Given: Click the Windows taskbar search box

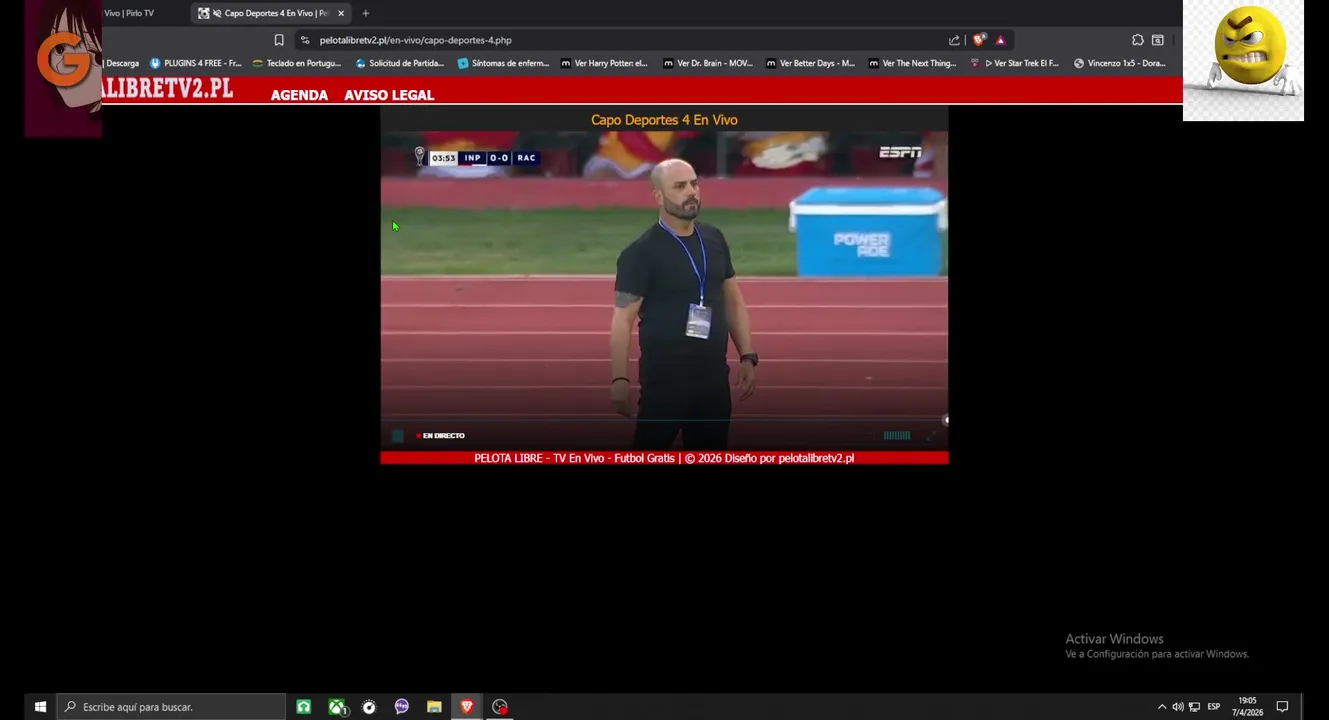Looking at the screenshot, I should click(x=171, y=707).
